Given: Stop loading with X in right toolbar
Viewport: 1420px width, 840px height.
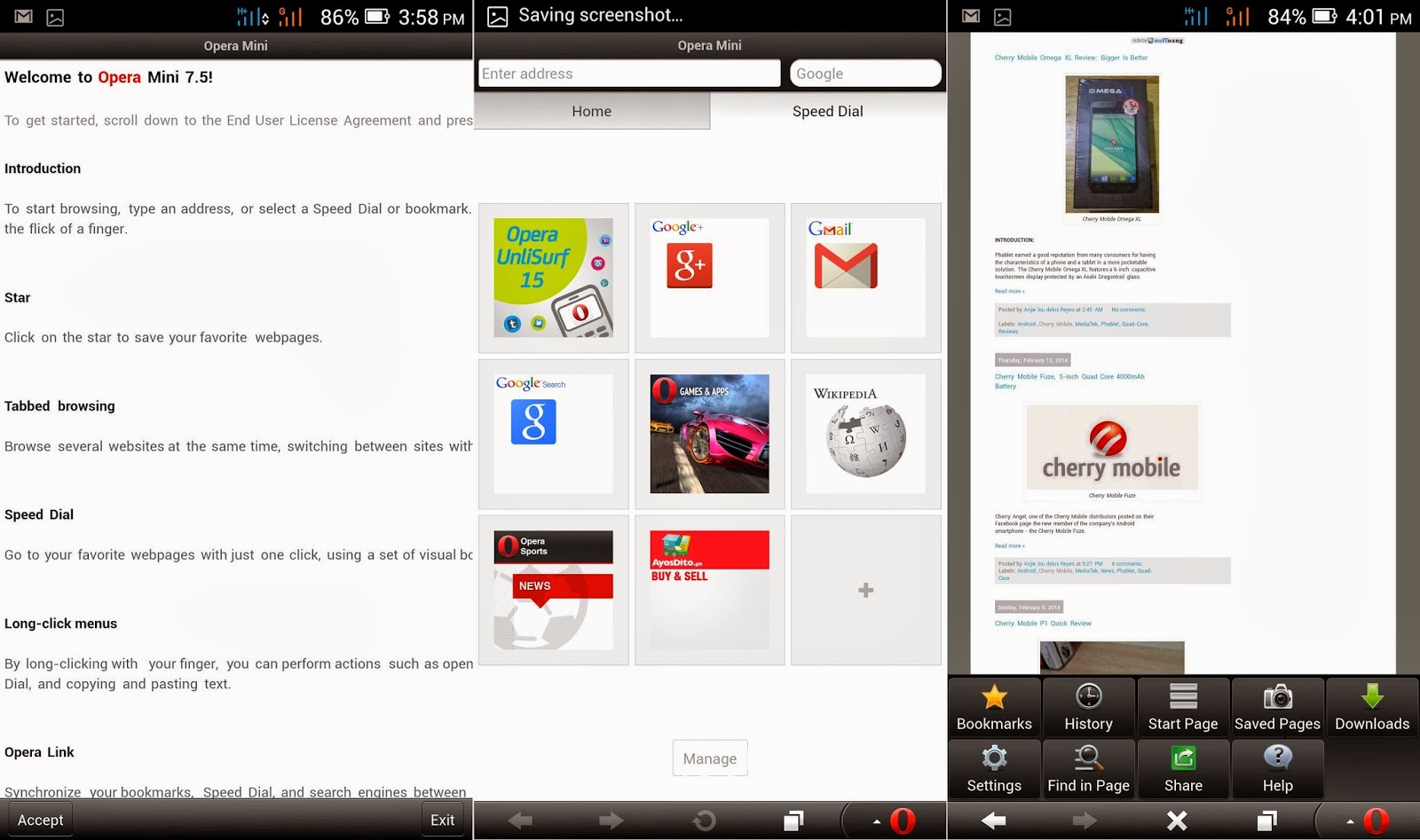Looking at the screenshot, I should (1177, 820).
